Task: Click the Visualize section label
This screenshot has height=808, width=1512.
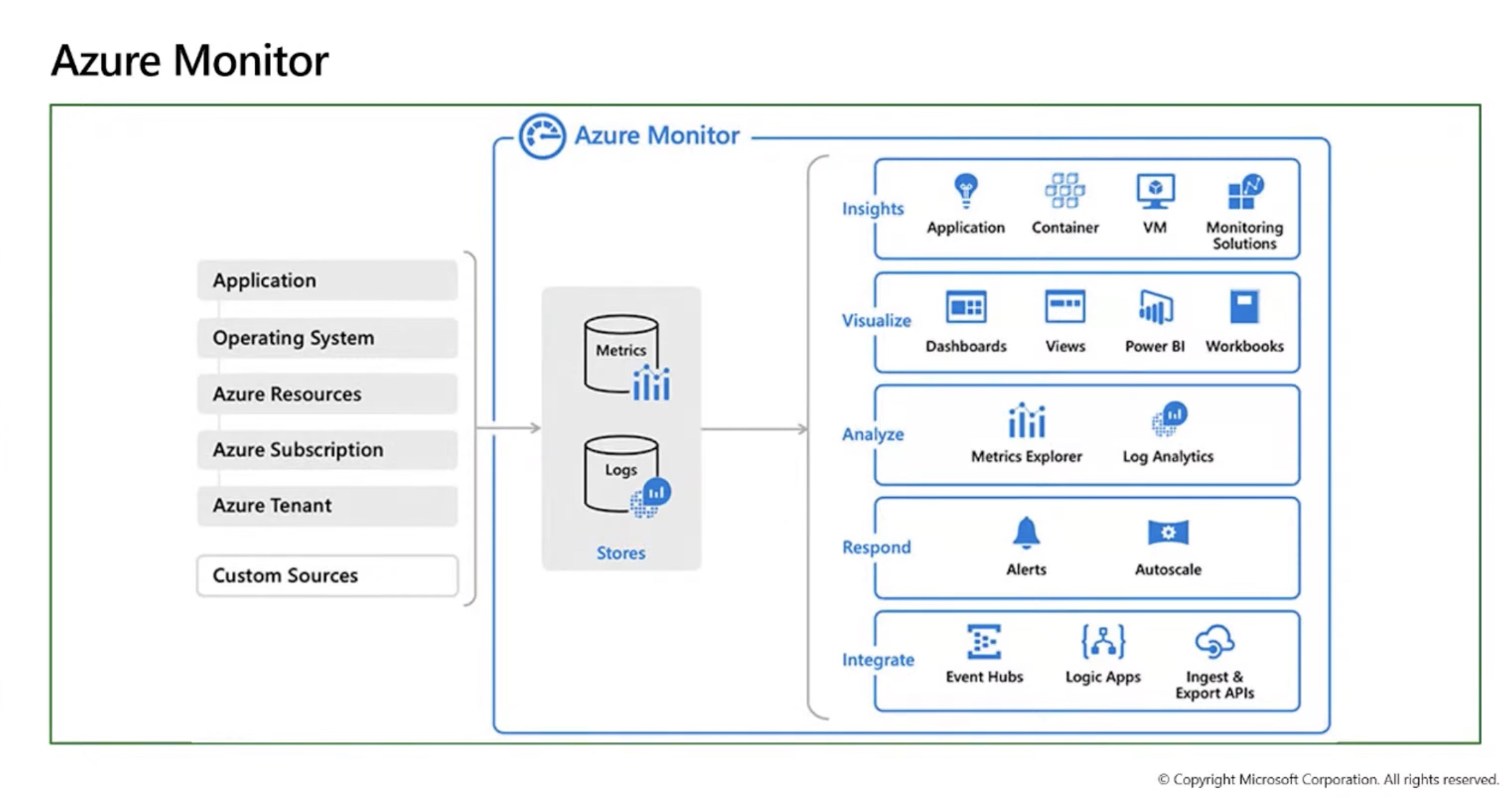Action: click(x=876, y=321)
